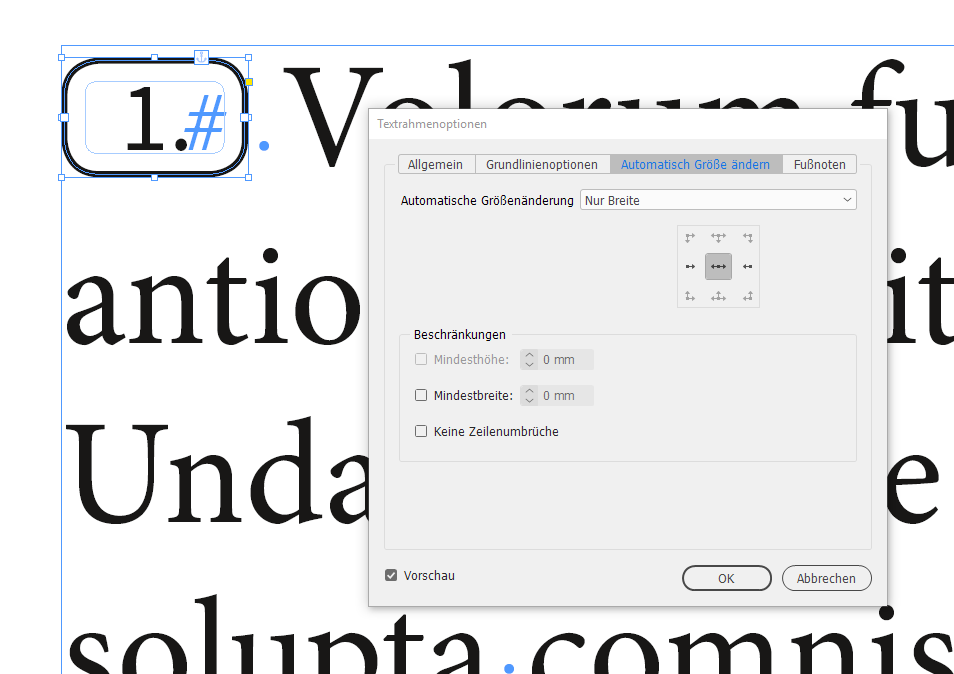Decrease Mindestbreite value with down arrow
This screenshot has height=674, width=954.
pos(529,400)
